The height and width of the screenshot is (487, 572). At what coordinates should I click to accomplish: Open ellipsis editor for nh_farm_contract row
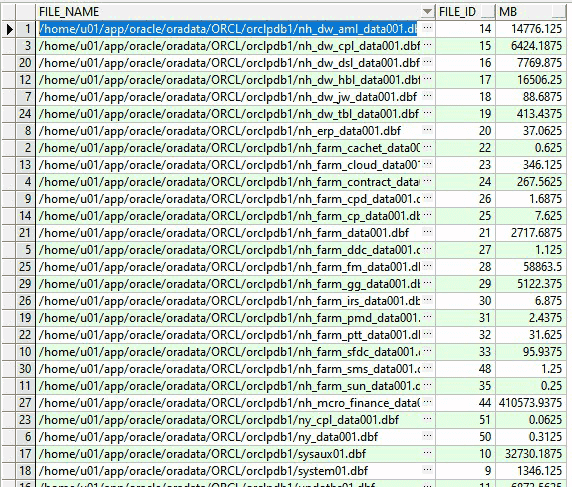tap(428, 182)
